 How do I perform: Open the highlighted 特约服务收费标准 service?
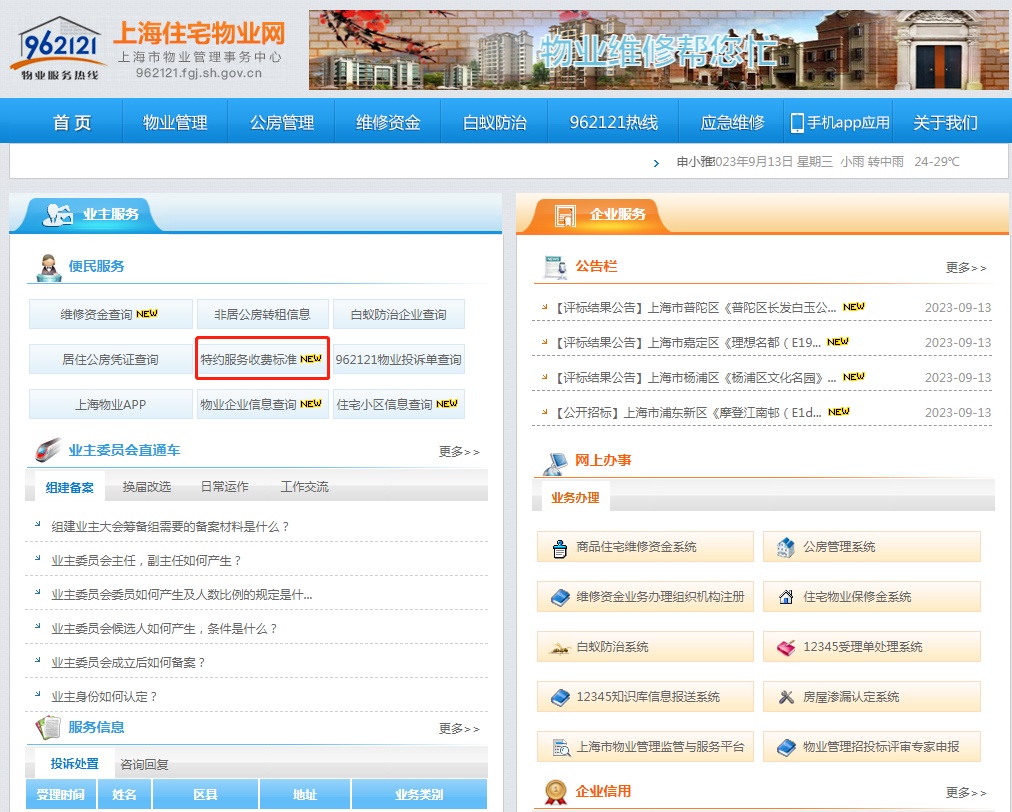(262, 358)
